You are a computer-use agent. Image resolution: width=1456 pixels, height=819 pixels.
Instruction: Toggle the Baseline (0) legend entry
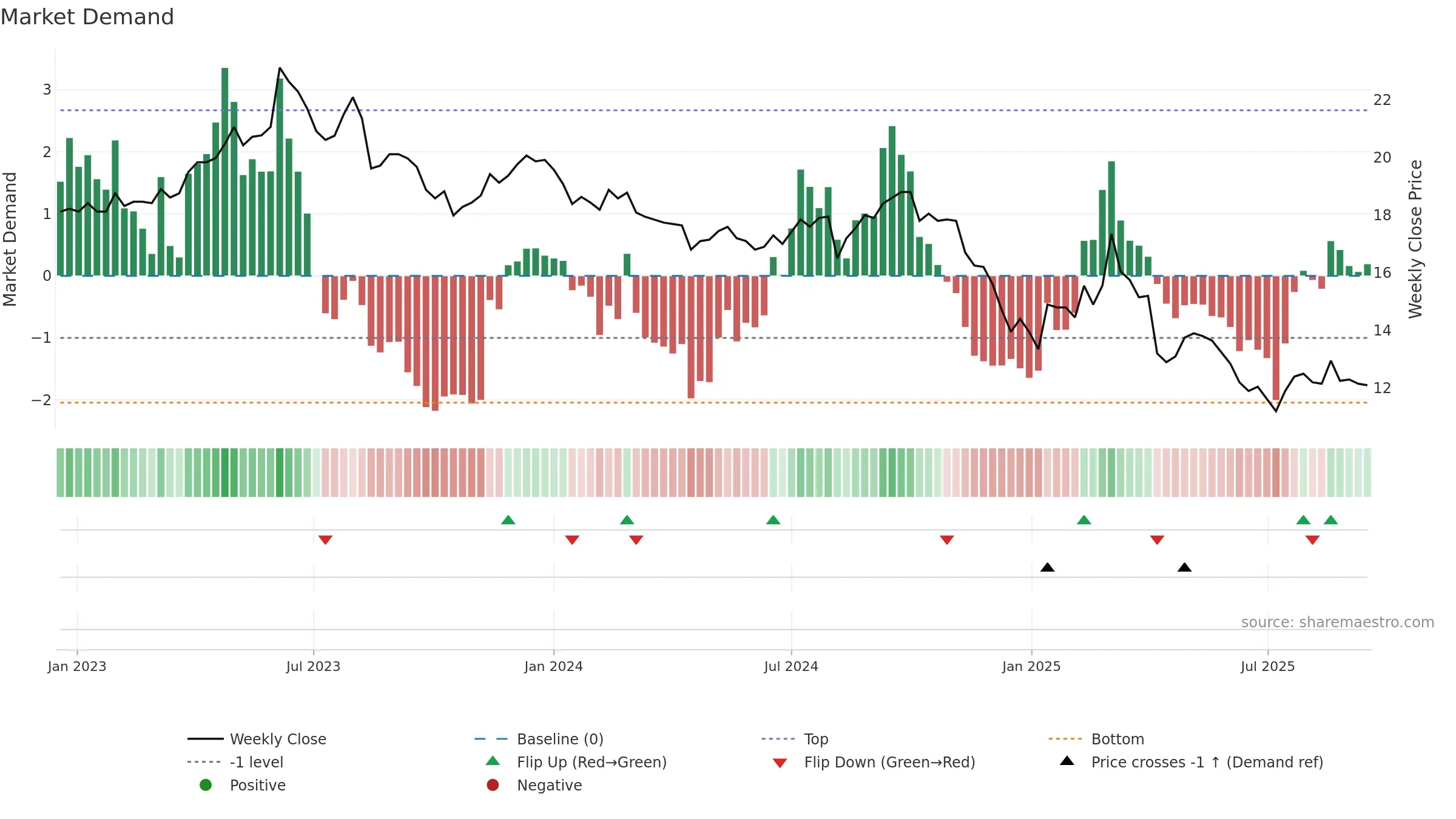(x=539, y=739)
